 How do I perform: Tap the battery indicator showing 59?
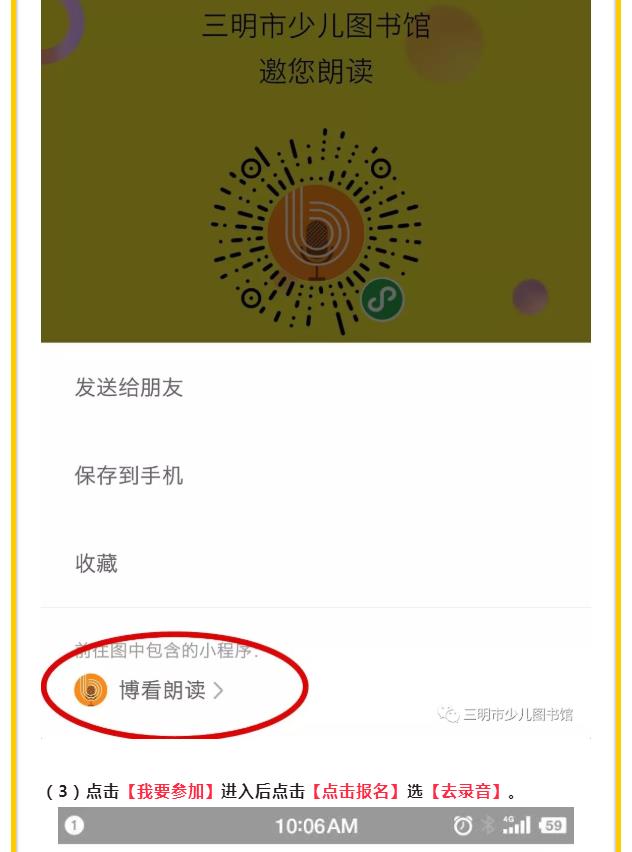coord(552,825)
